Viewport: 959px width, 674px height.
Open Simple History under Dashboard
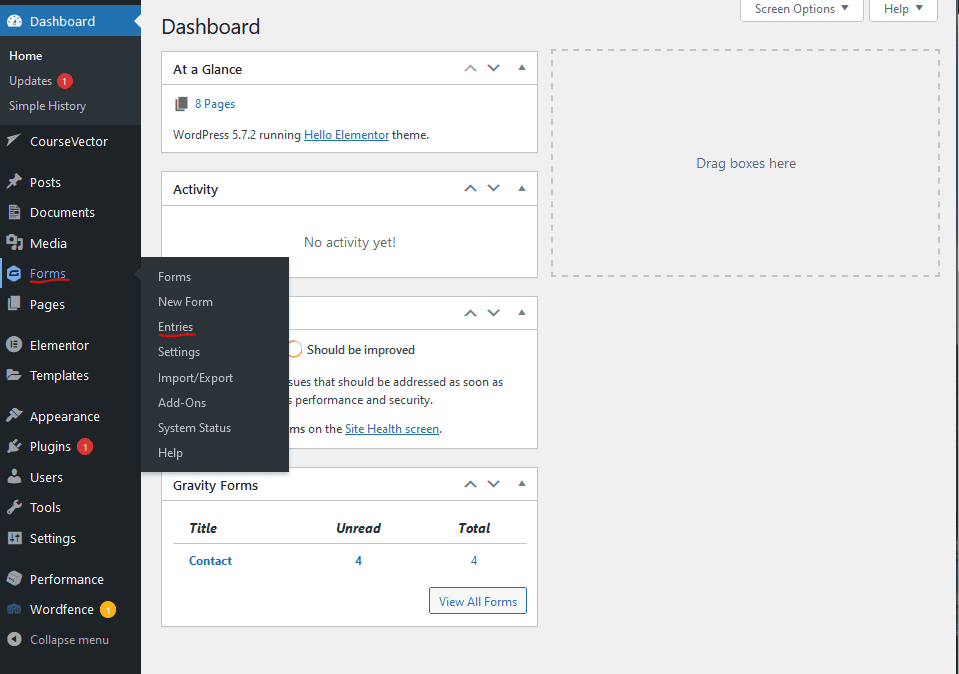tap(47, 106)
